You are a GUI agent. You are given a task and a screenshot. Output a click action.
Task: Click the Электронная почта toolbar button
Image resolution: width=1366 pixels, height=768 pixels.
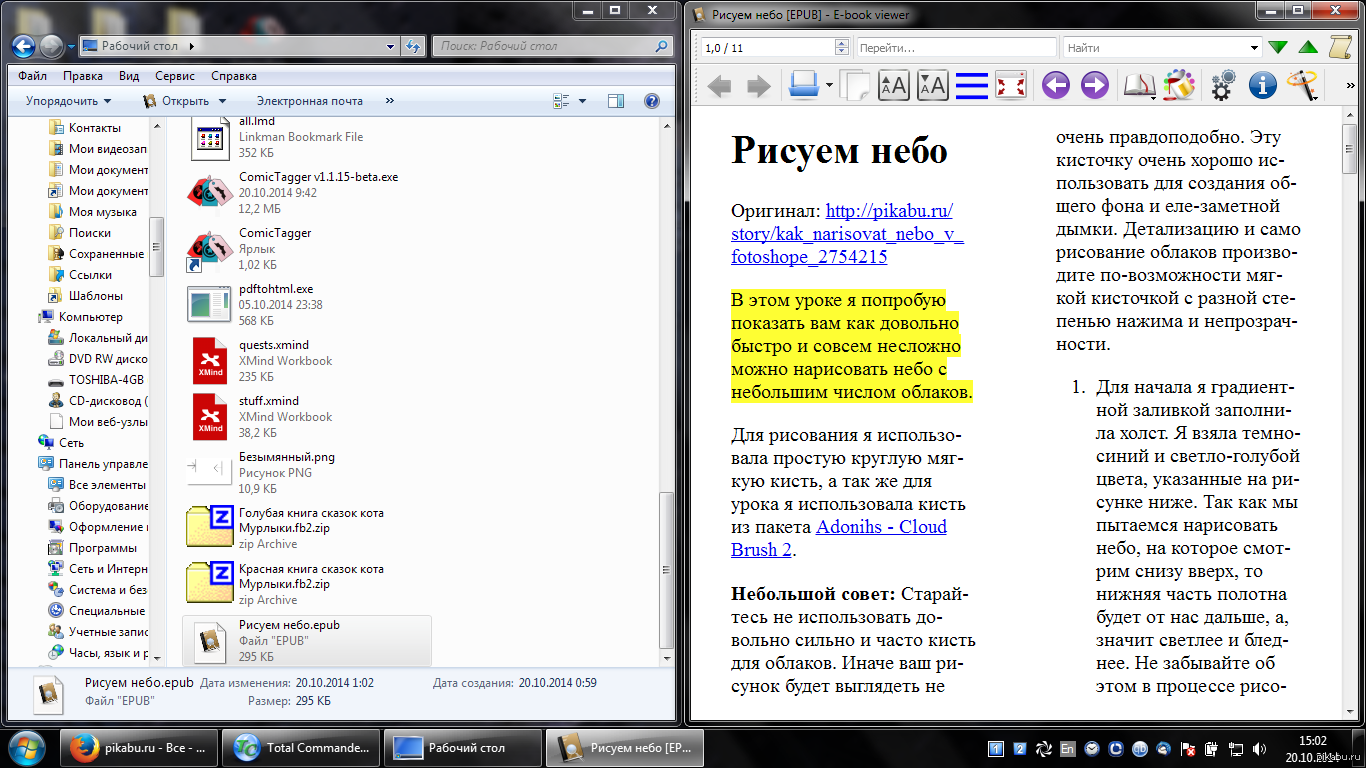309,101
